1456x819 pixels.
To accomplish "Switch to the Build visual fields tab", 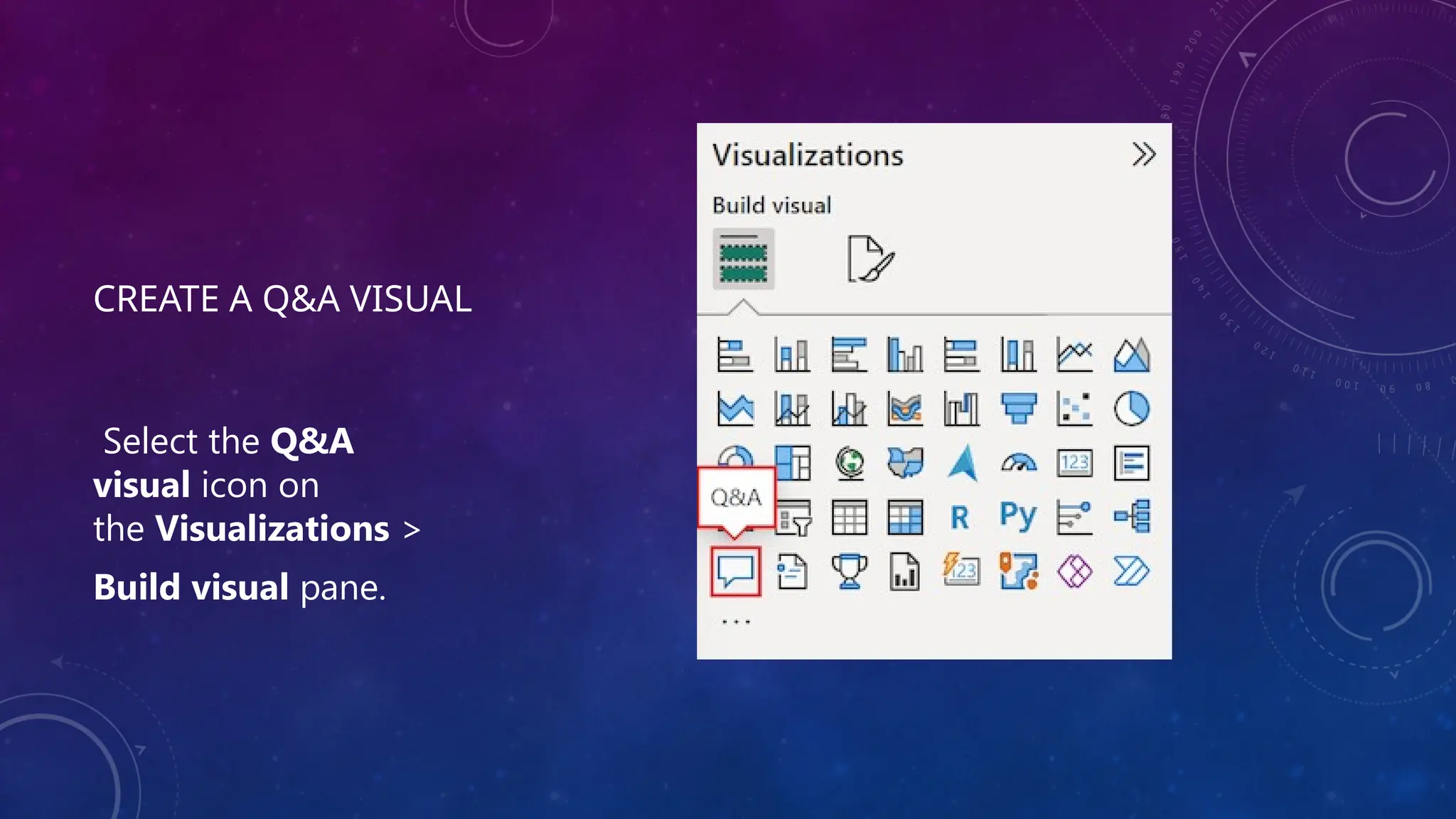I will [x=744, y=259].
